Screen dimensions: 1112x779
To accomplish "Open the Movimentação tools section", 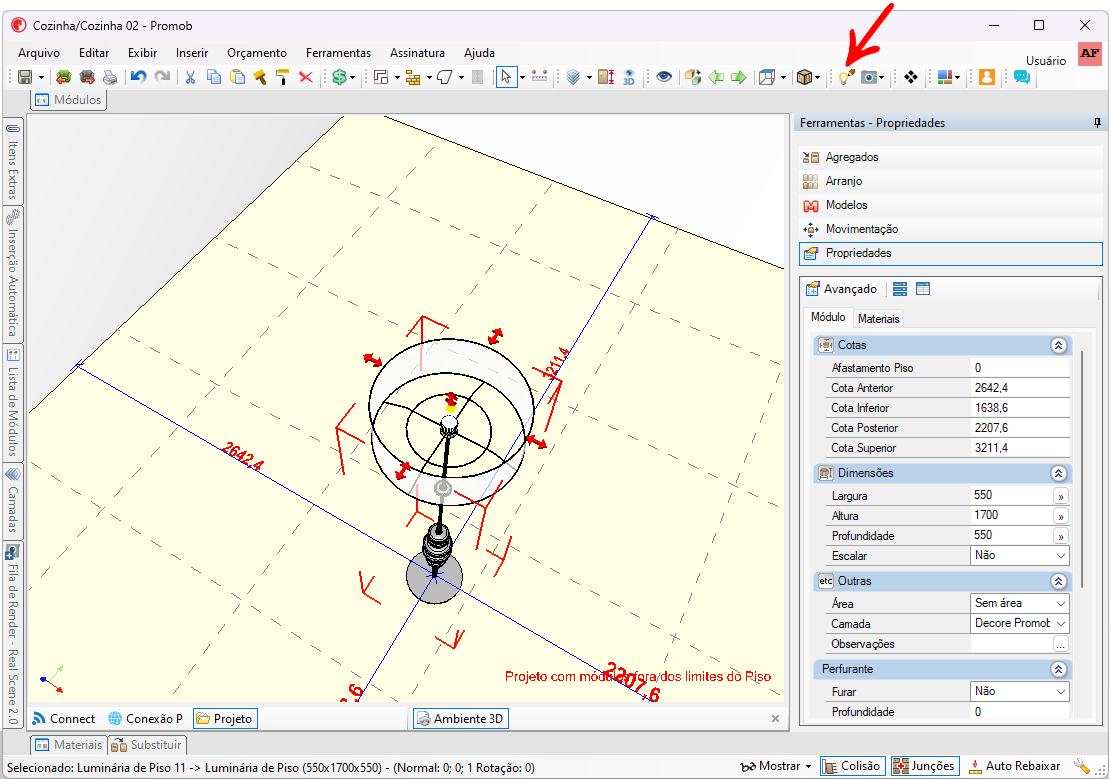I will point(950,229).
